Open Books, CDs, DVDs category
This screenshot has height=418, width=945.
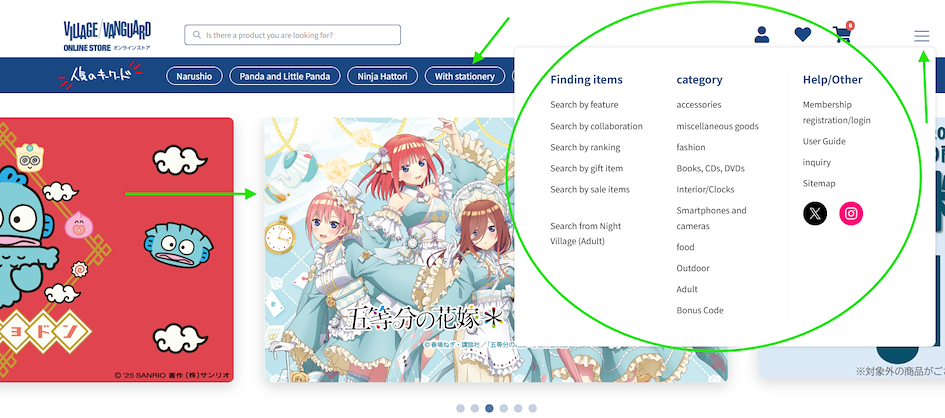(x=711, y=169)
